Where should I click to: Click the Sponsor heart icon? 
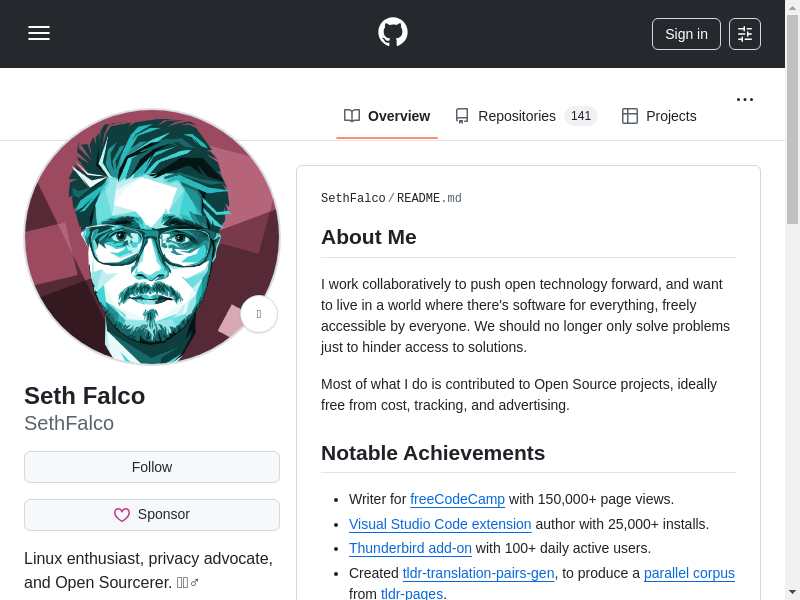coord(122,515)
